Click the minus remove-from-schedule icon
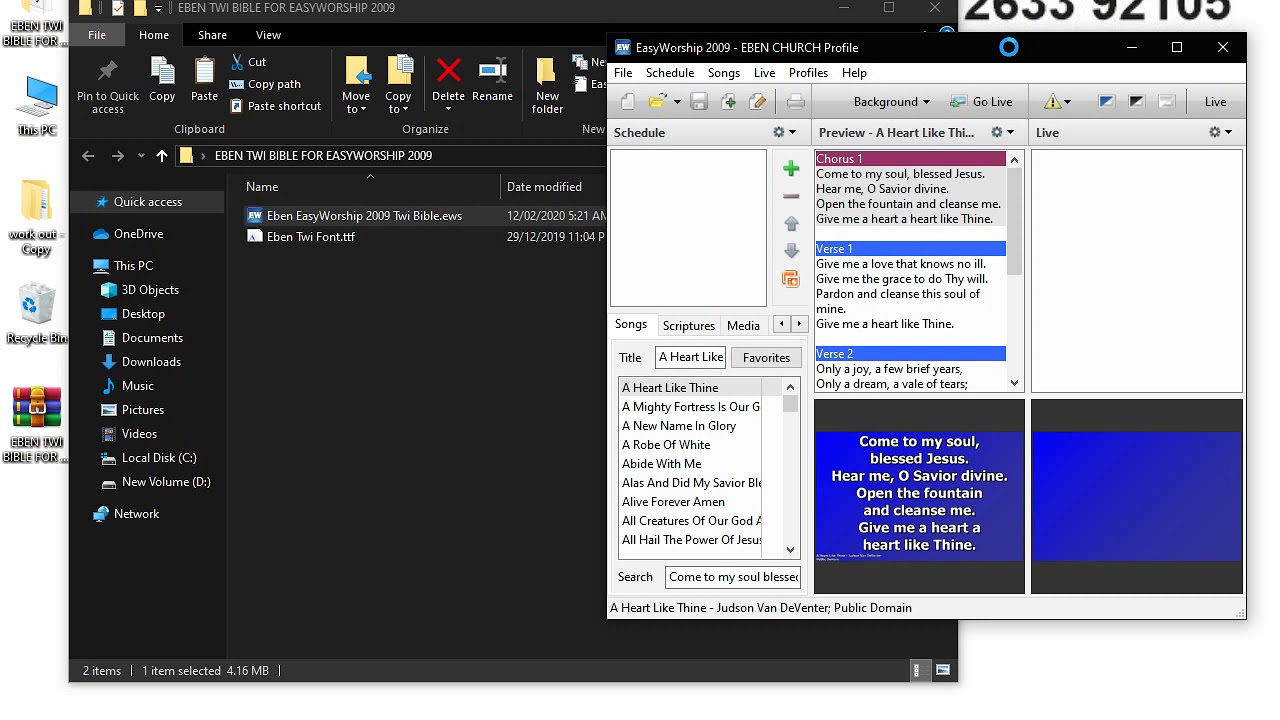Viewport: 1280px width, 720px height. point(791,197)
